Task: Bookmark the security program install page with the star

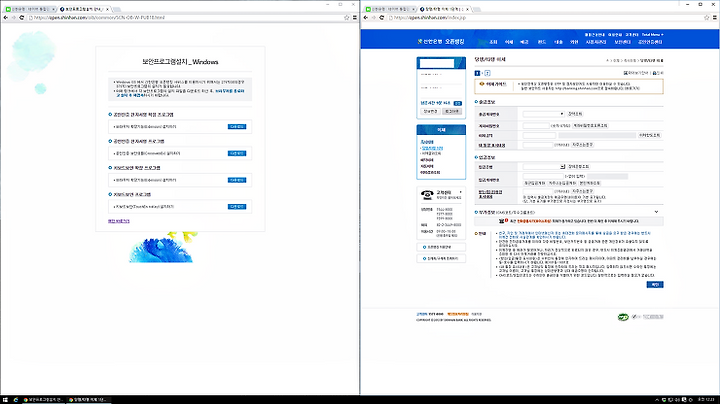Action: click(347, 17)
